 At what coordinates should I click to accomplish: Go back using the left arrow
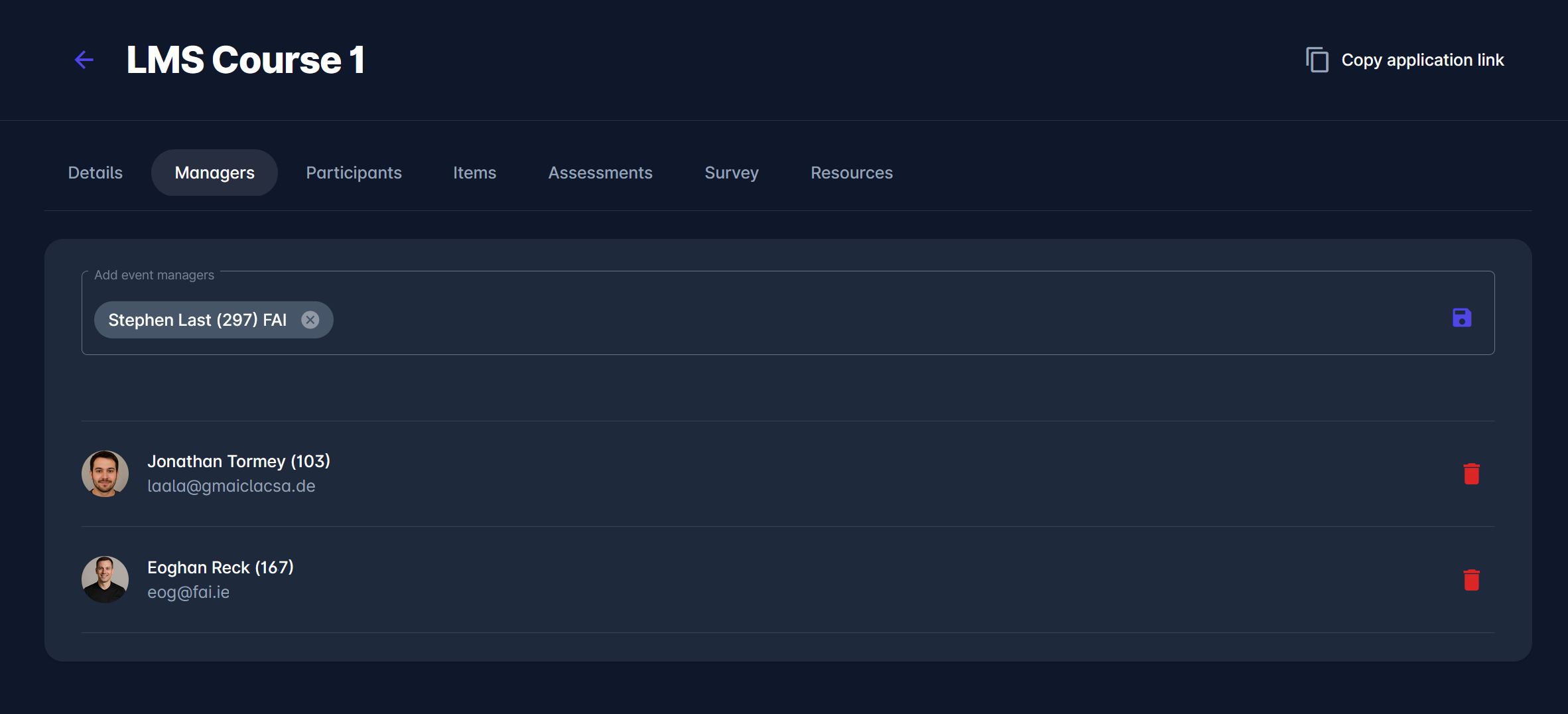(84, 60)
